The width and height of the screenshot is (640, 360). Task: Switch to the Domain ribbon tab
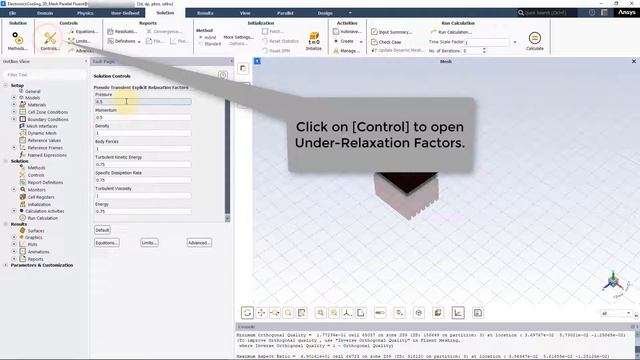[x=45, y=13]
